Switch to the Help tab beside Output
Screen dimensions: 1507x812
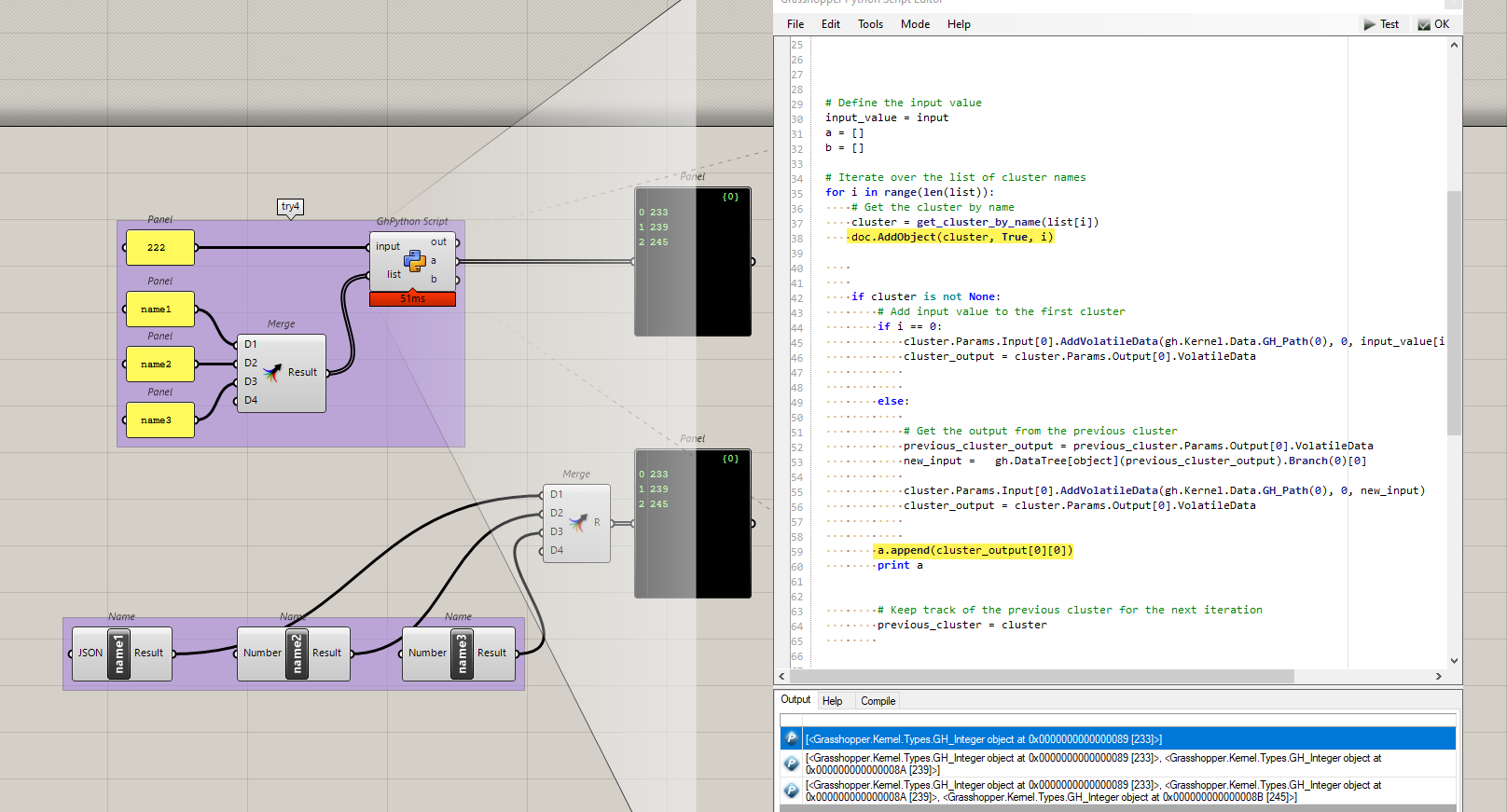832,701
